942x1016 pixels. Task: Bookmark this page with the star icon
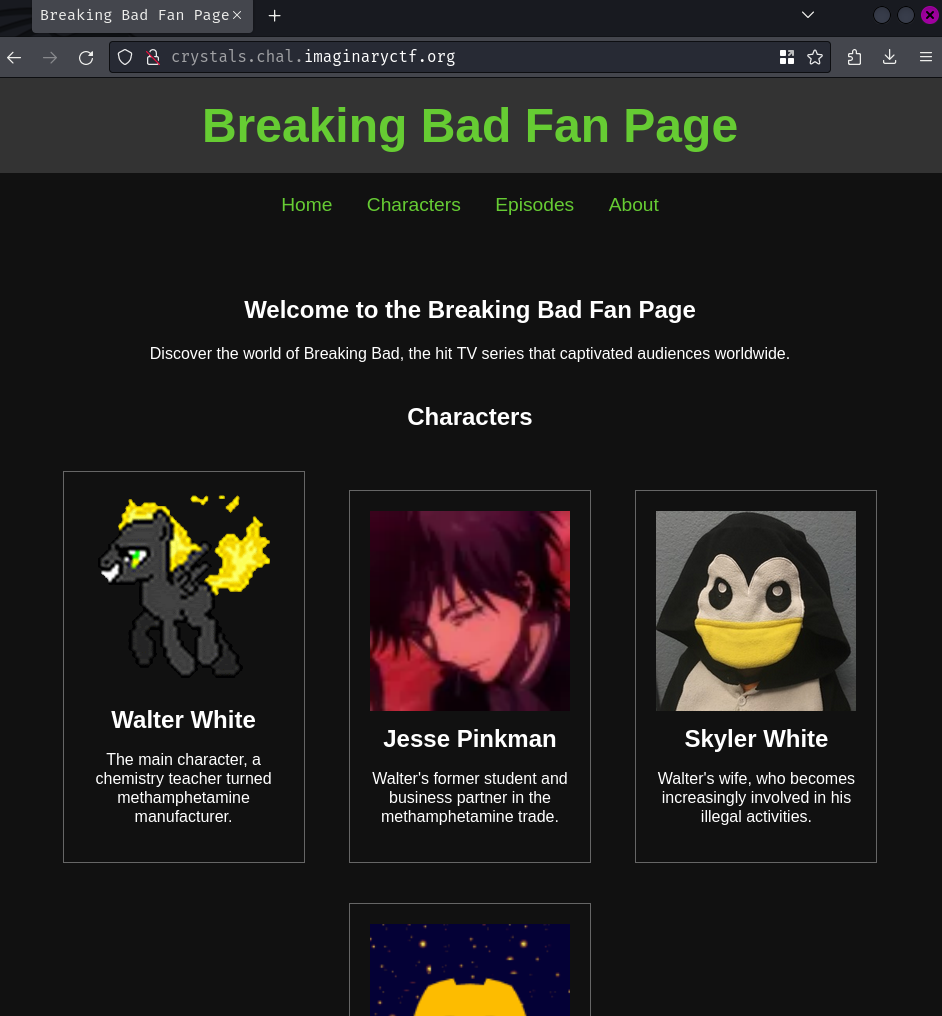pos(815,57)
